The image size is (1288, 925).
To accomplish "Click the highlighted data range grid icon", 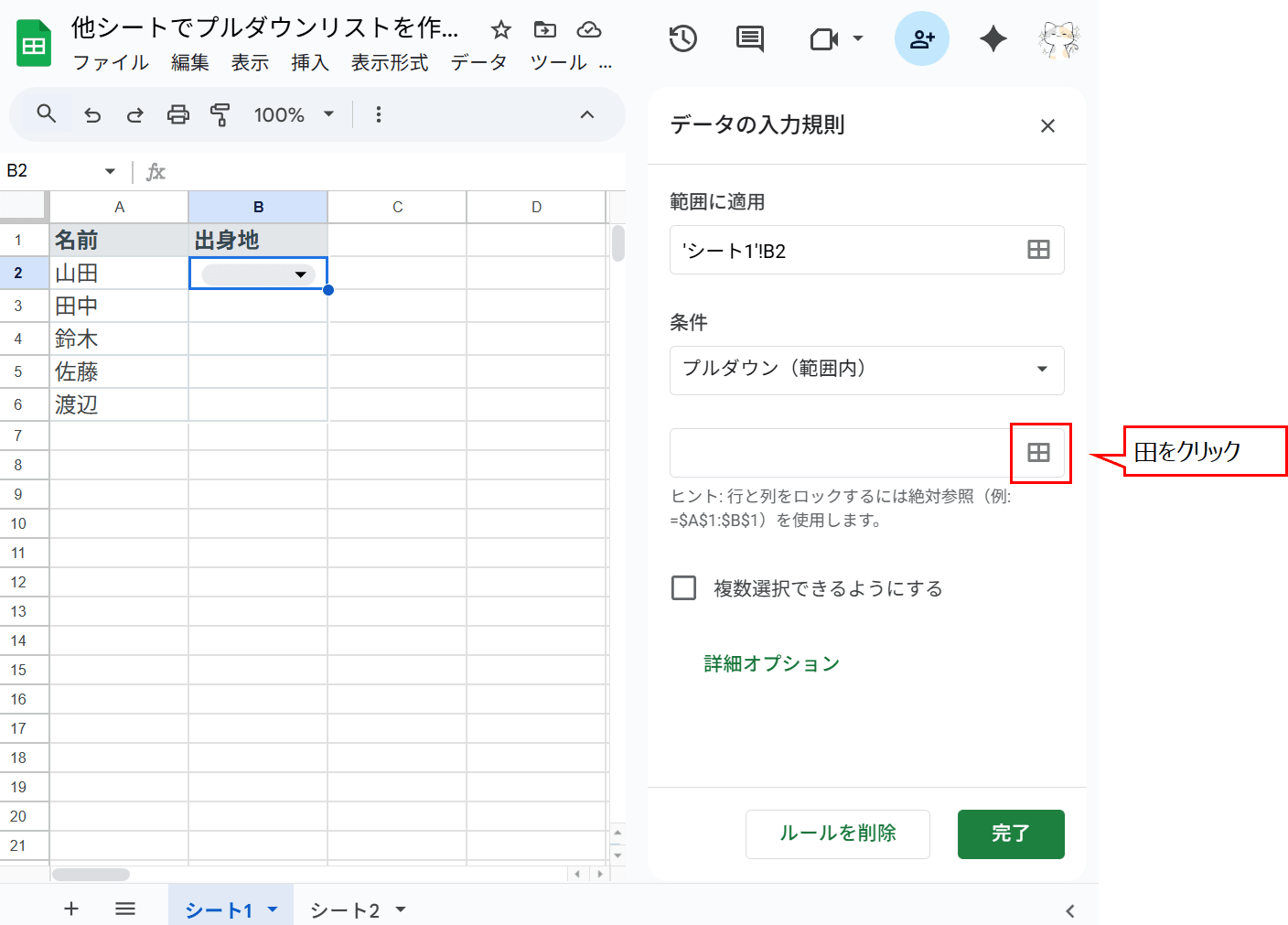I will [x=1040, y=452].
